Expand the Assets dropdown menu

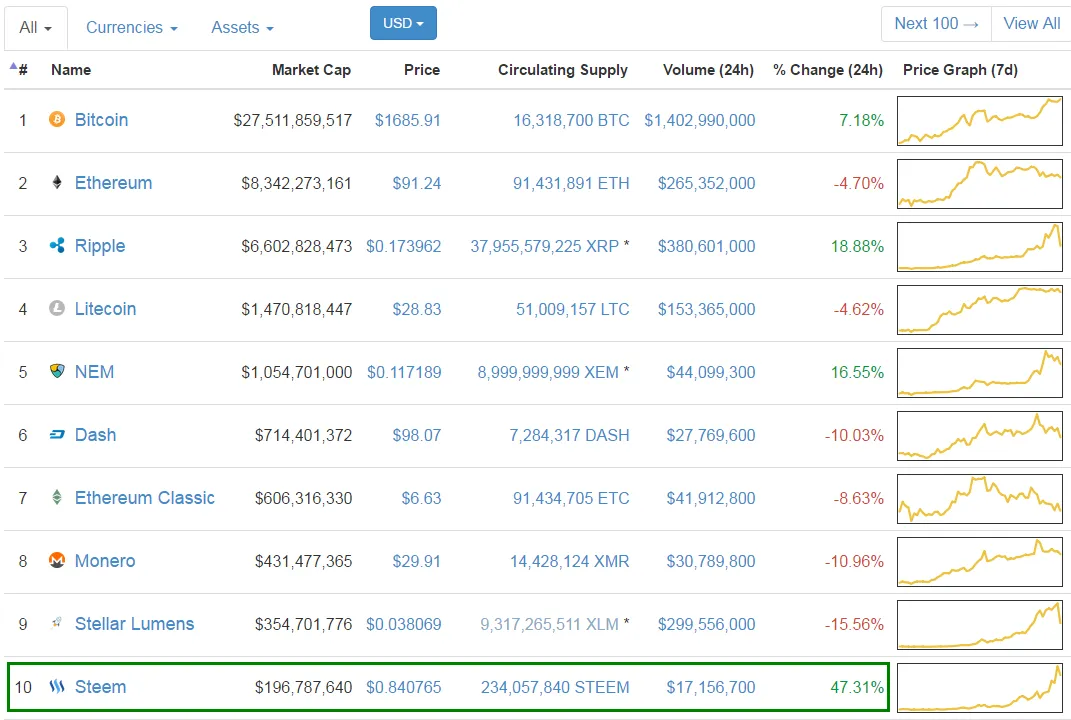point(242,28)
